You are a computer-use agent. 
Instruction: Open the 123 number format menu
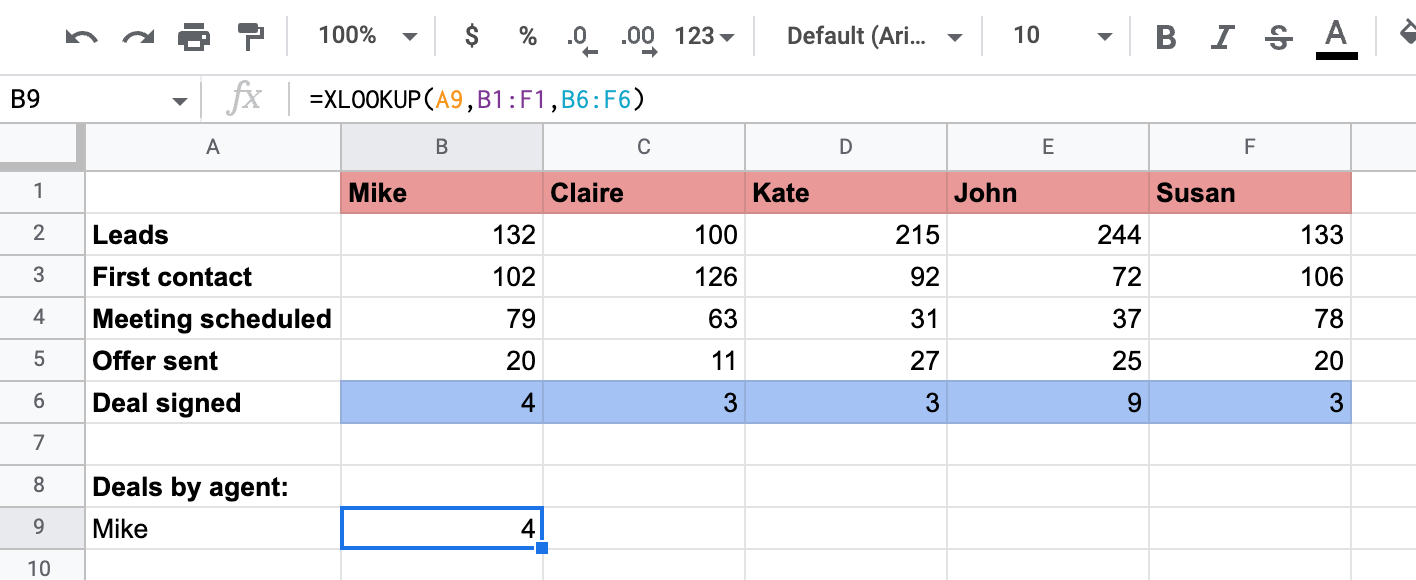[x=704, y=37]
